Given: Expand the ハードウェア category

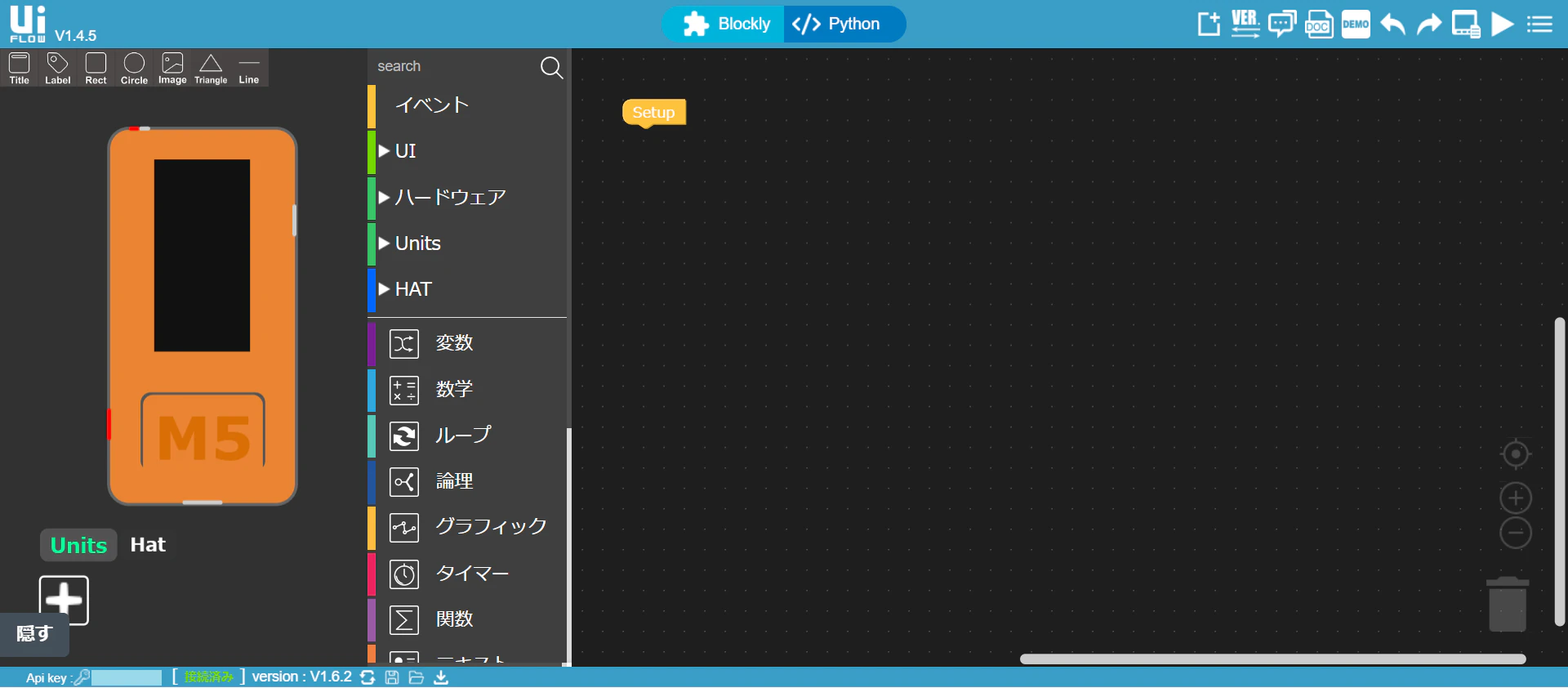Looking at the screenshot, I should [467, 197].
